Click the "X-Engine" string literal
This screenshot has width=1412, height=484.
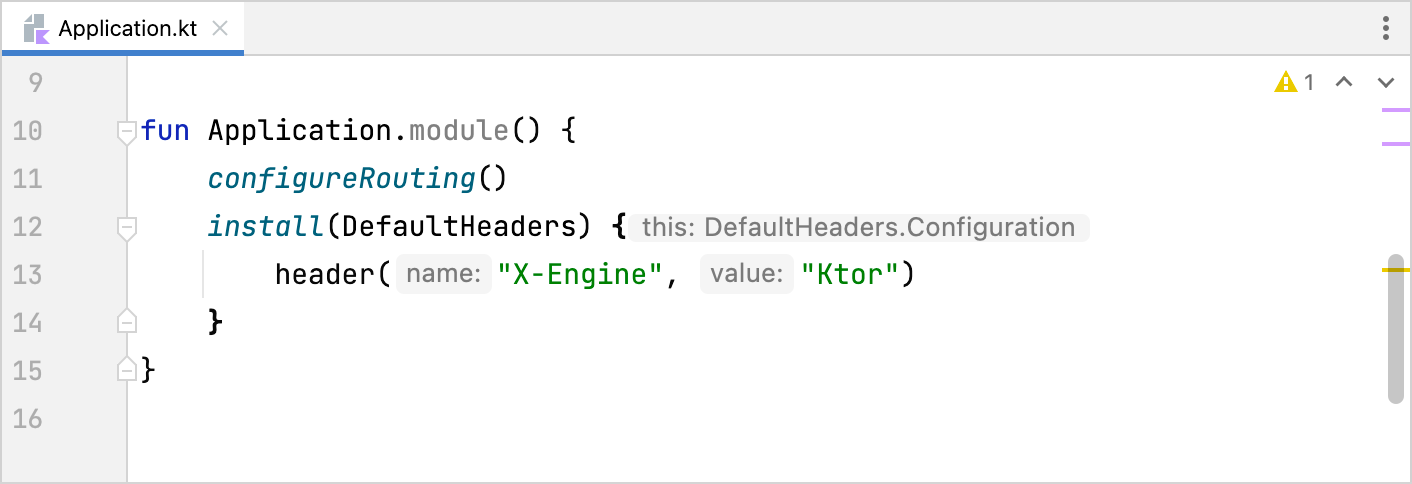tap(580, 274)
